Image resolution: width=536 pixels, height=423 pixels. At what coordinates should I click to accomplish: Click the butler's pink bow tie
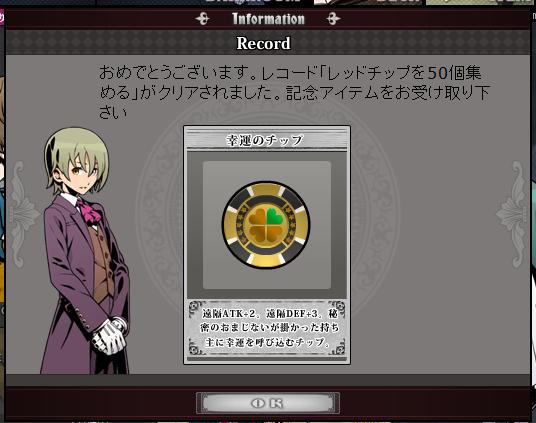pos(90,211)
